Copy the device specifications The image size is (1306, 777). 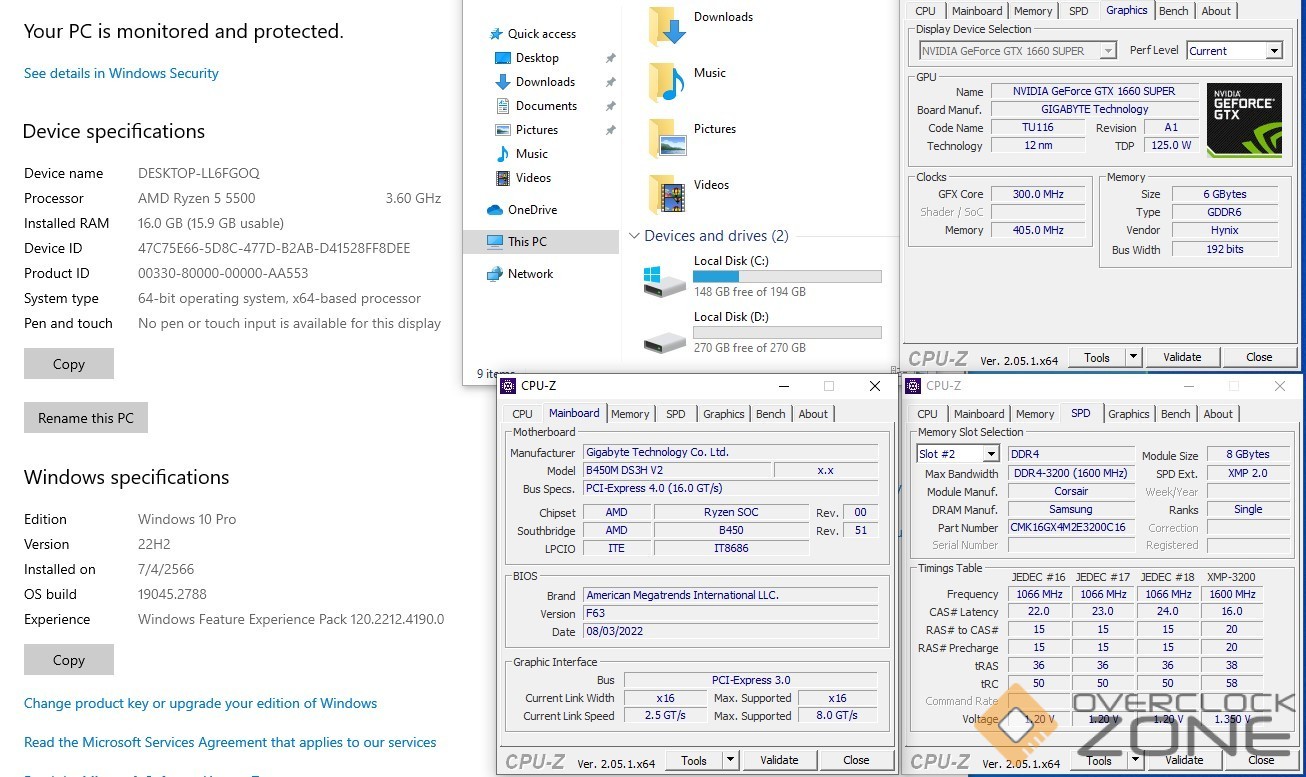coord(69,364)
